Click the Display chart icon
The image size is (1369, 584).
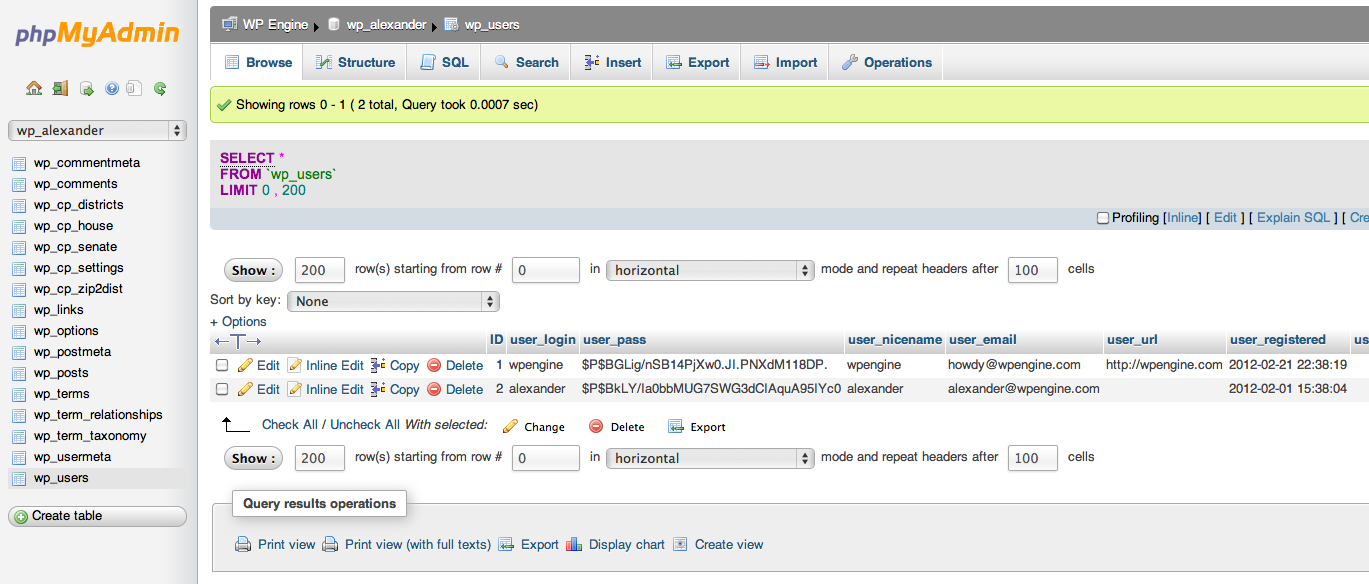[x=574, y=545]
